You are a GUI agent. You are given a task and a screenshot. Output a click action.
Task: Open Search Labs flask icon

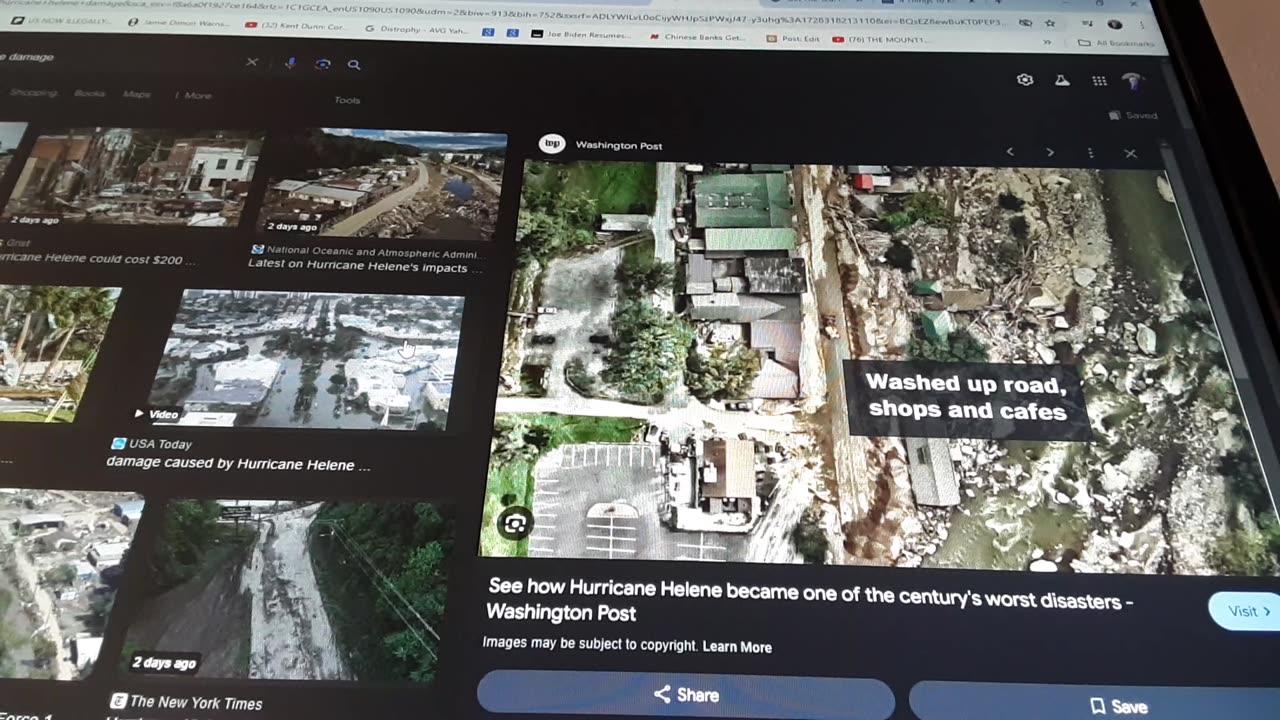coord(1062,81)
